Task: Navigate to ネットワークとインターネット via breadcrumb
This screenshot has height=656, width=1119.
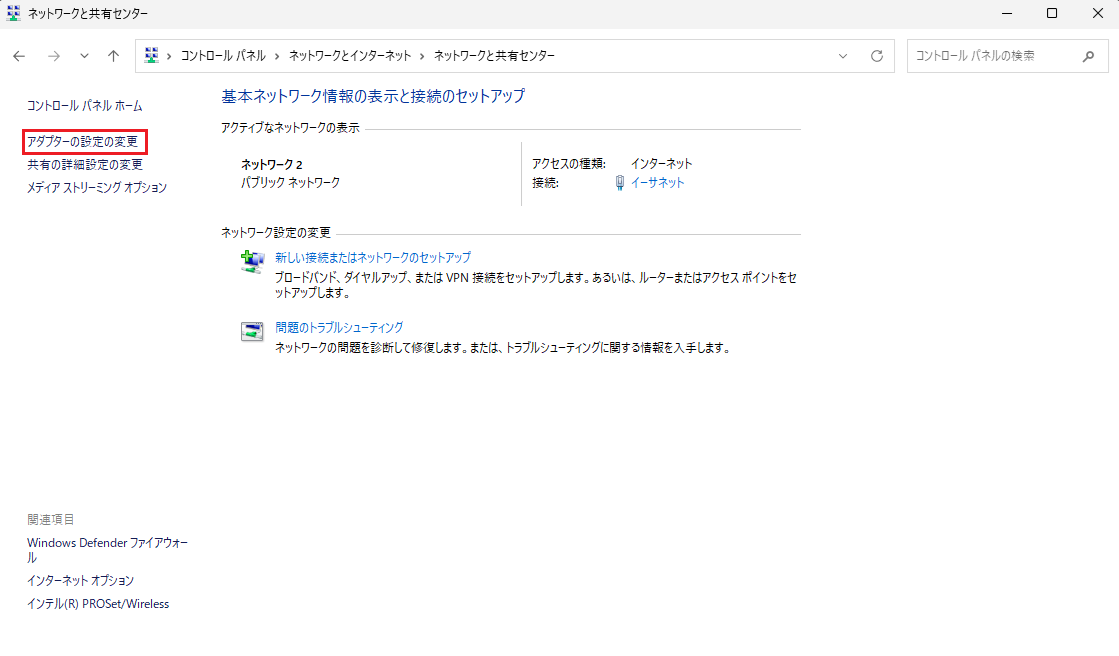Action: (x=348, y=55)
